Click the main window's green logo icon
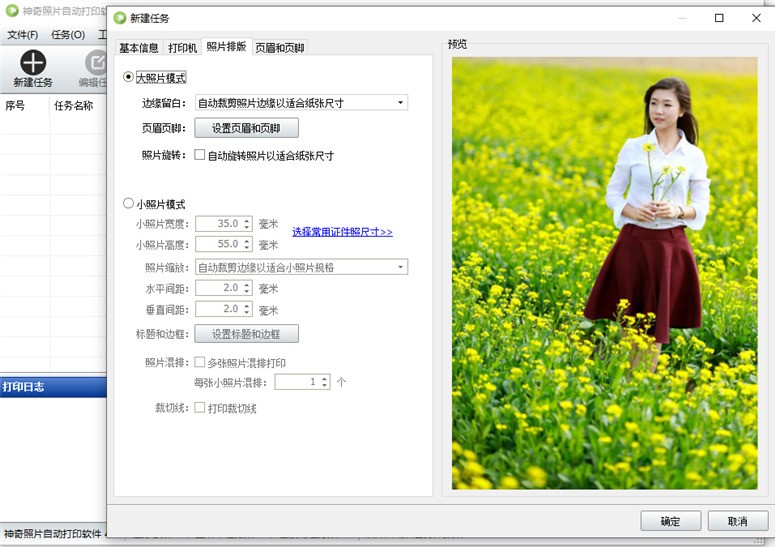The height and width of the screenshot is (547, 775). (12, 10)
